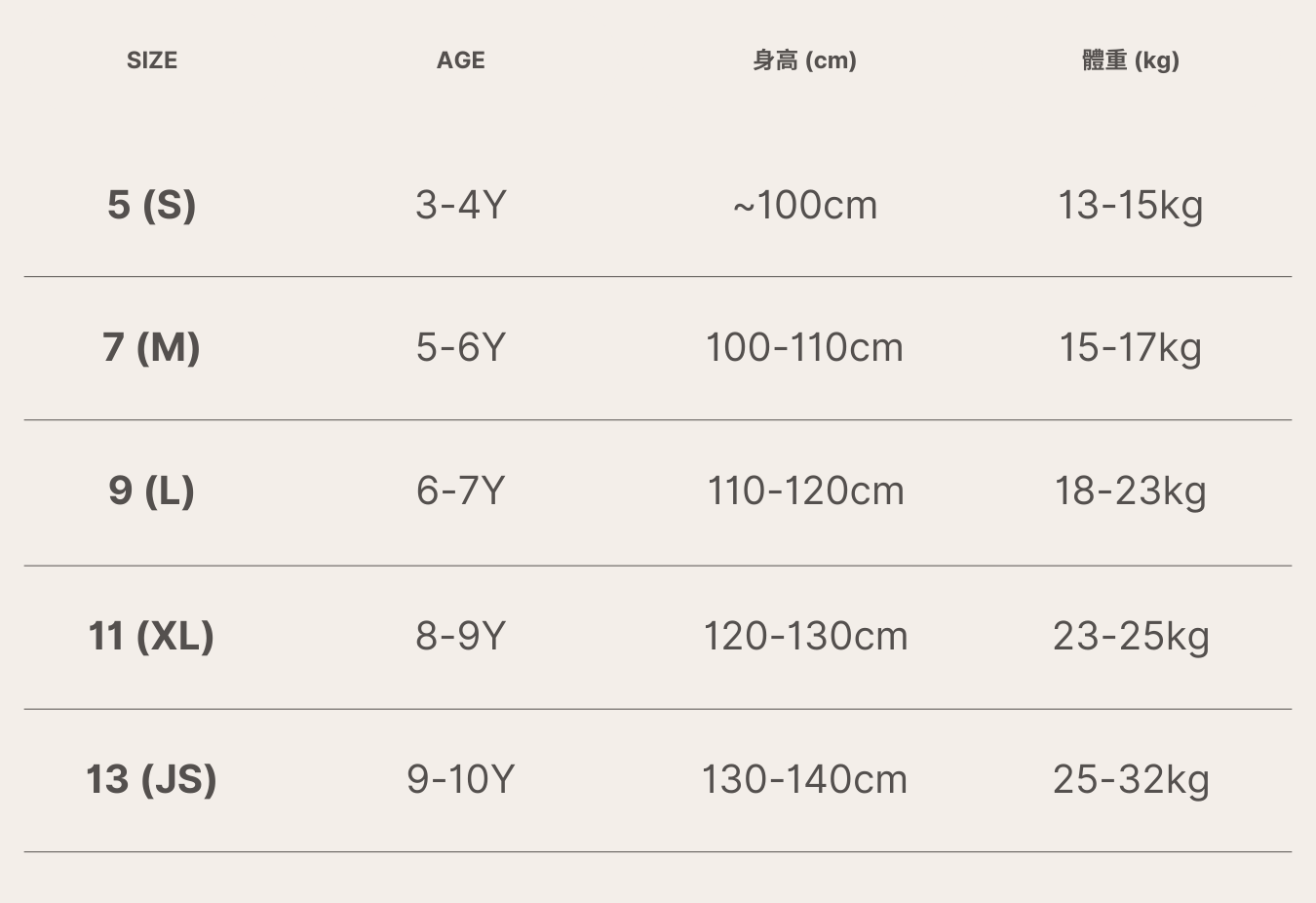The image size is (1316, 903).
Task: Click the 25-32kg weight value
Action: (x=1131, y=779)
